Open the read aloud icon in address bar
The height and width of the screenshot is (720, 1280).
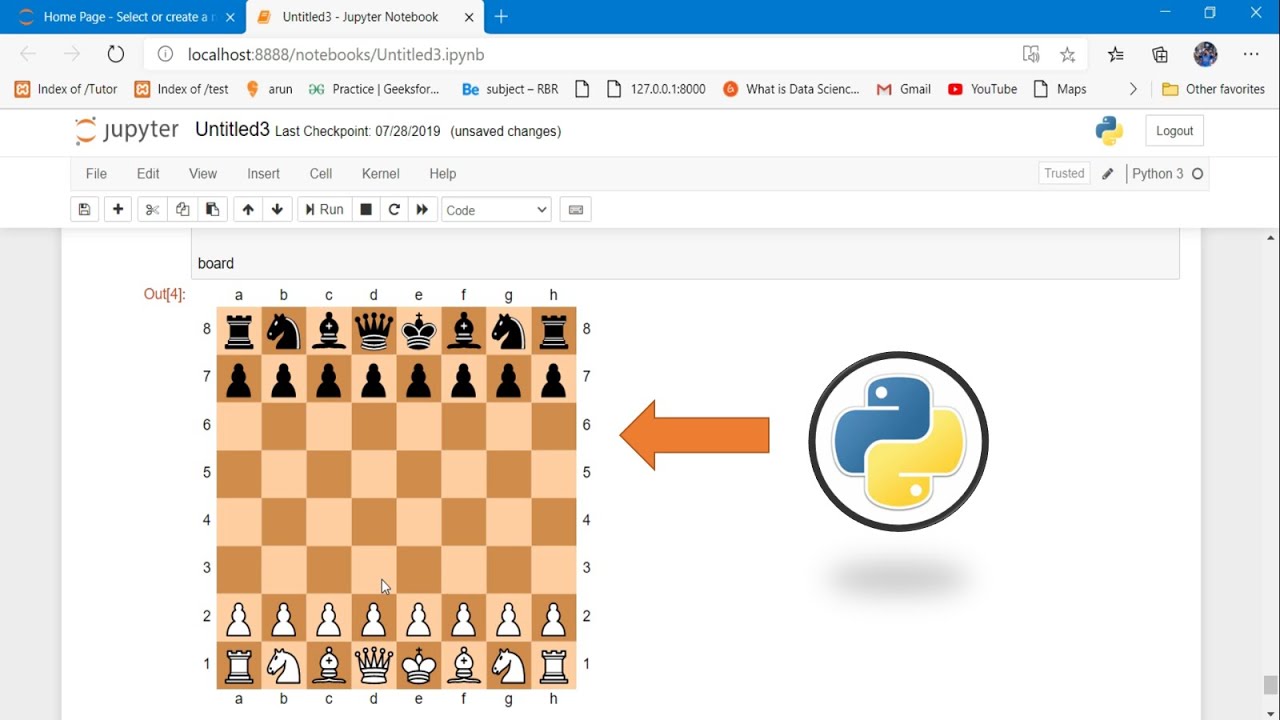[x=1030, y=55]
